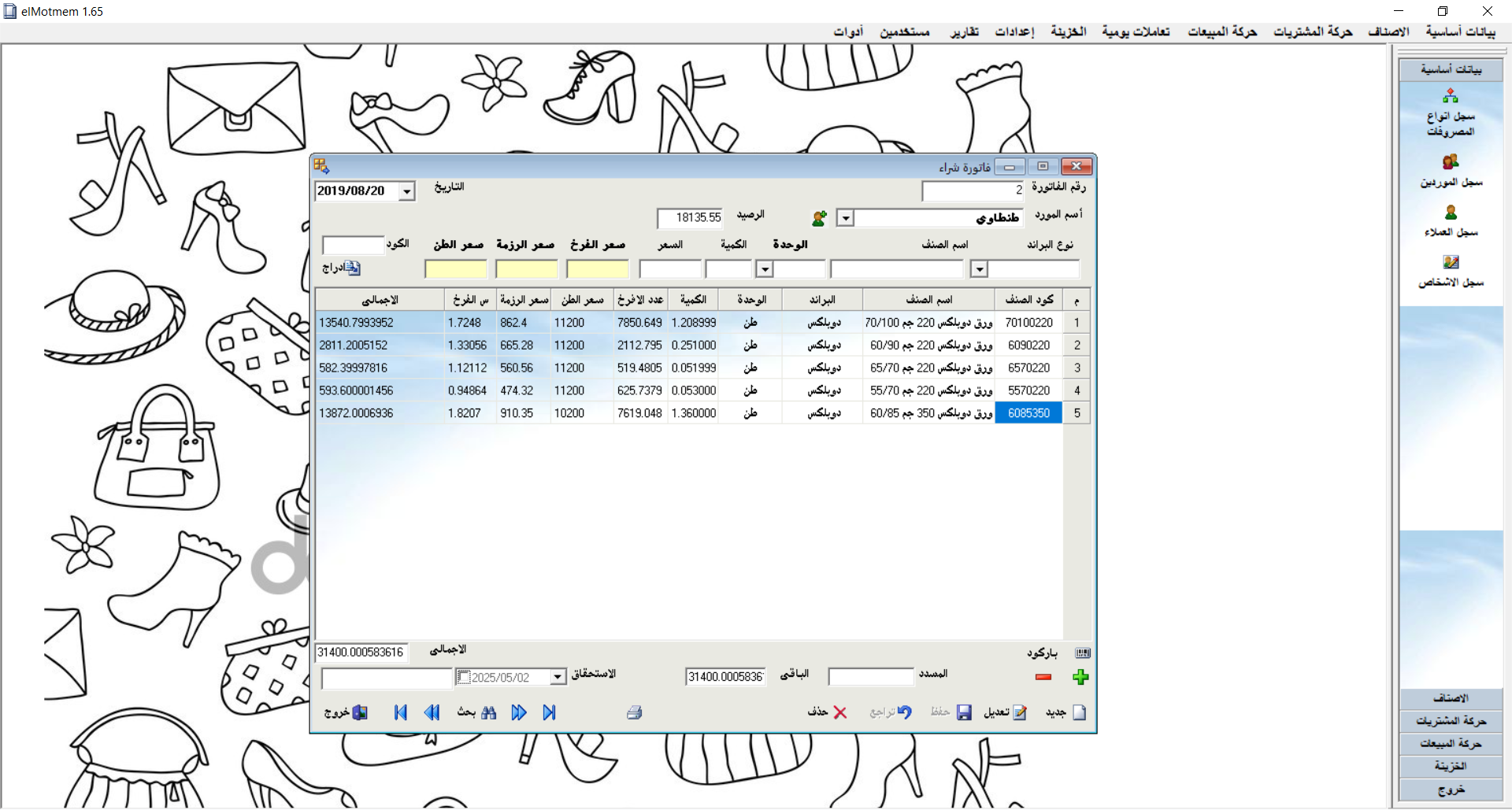The width and height of the screenshot is (1512, 810).
Task: Print the purchase invoice using the printer icon
Action: point(636,712)
